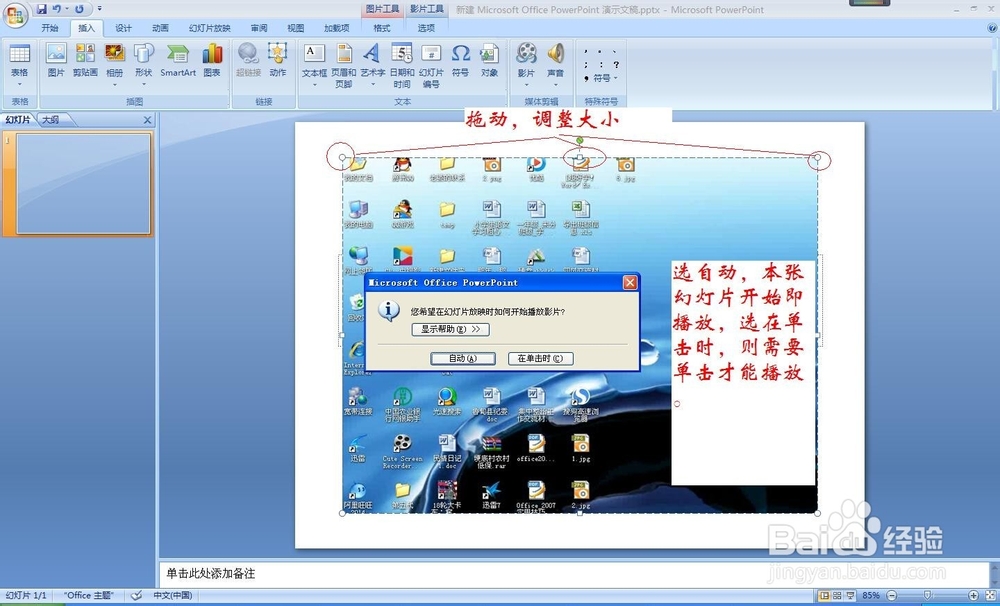Open the 格式 picture tools tab
The image size is (1000, 606).
tap(382, 28)
